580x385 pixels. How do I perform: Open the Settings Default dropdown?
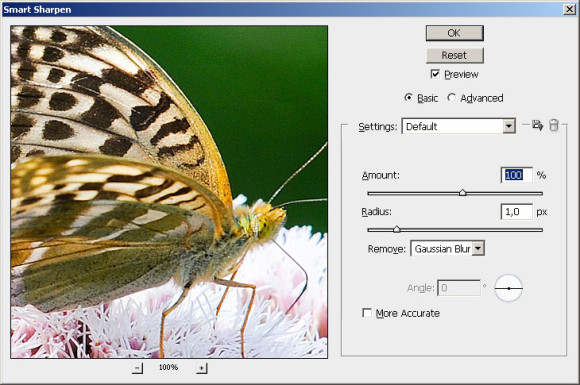tap(459, 126)
